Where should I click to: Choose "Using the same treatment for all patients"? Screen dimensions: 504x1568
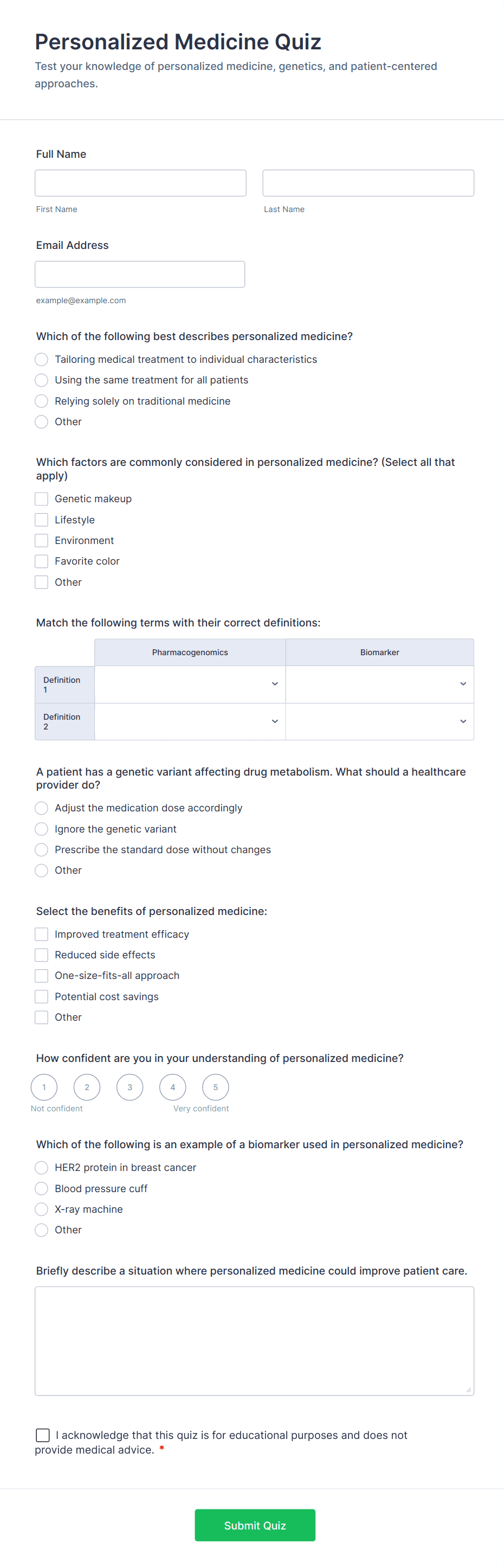pyautogui.click(x=41, y=380)
